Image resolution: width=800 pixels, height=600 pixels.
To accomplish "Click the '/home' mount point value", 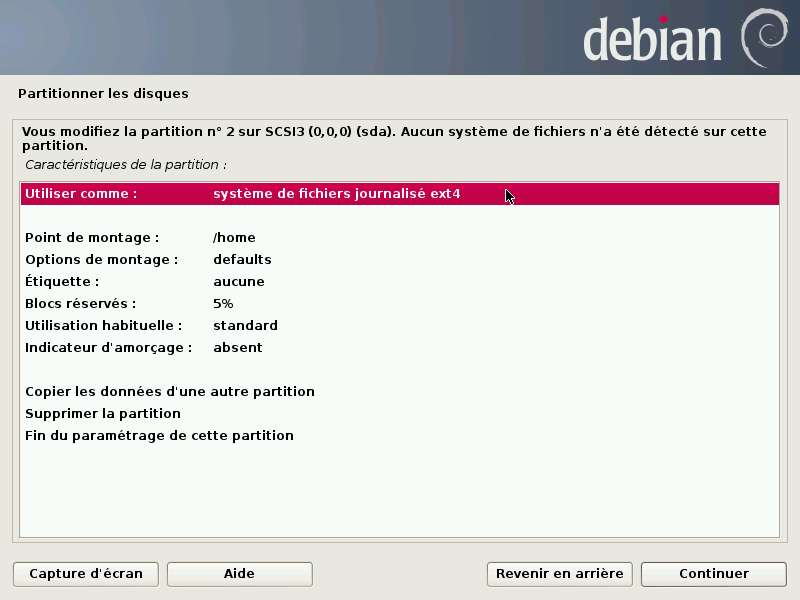I will tap(234, 238).
